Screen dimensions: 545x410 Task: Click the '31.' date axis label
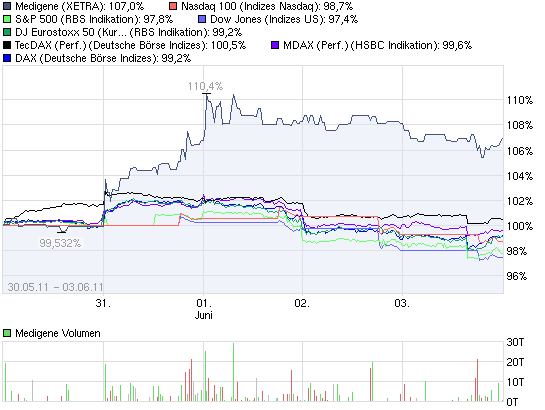pos(103,303)
